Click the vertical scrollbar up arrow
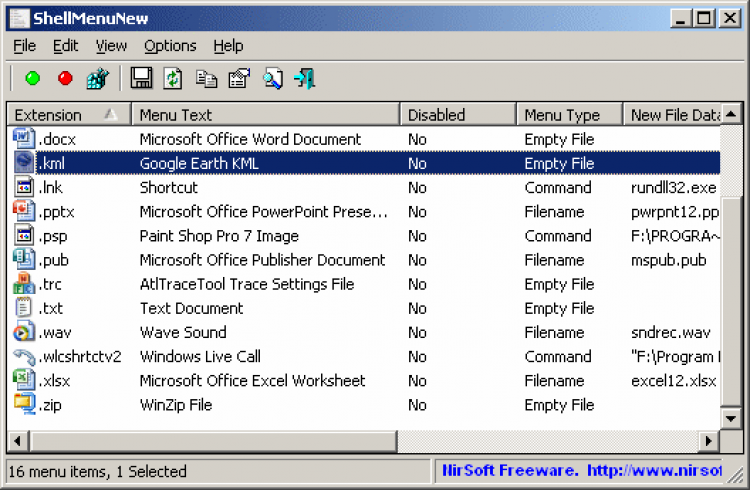 (731, 114)
